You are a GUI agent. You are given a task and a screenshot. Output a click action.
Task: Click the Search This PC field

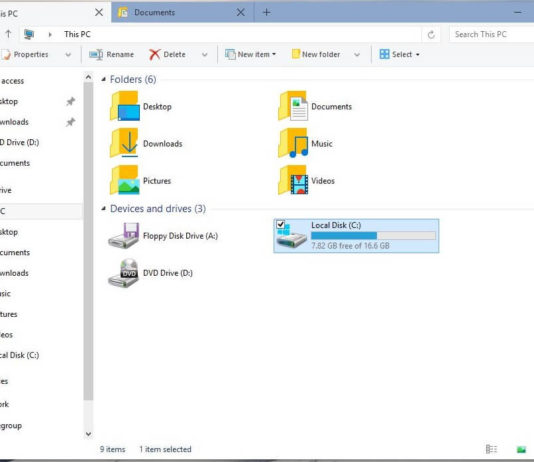(x=491, y=34)
